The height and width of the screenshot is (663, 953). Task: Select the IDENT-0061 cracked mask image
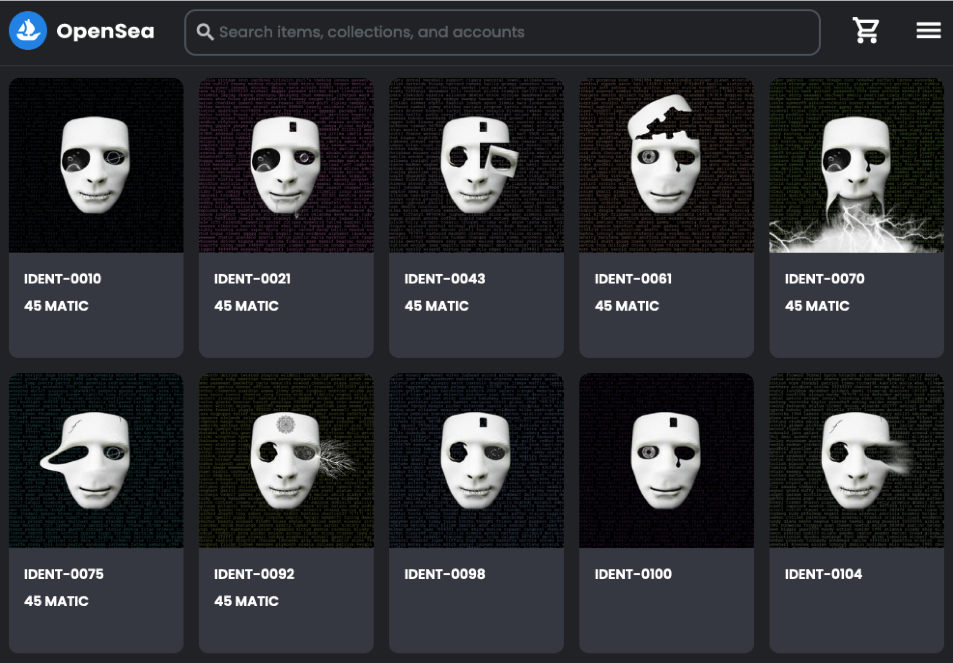[x=666, y=166]
